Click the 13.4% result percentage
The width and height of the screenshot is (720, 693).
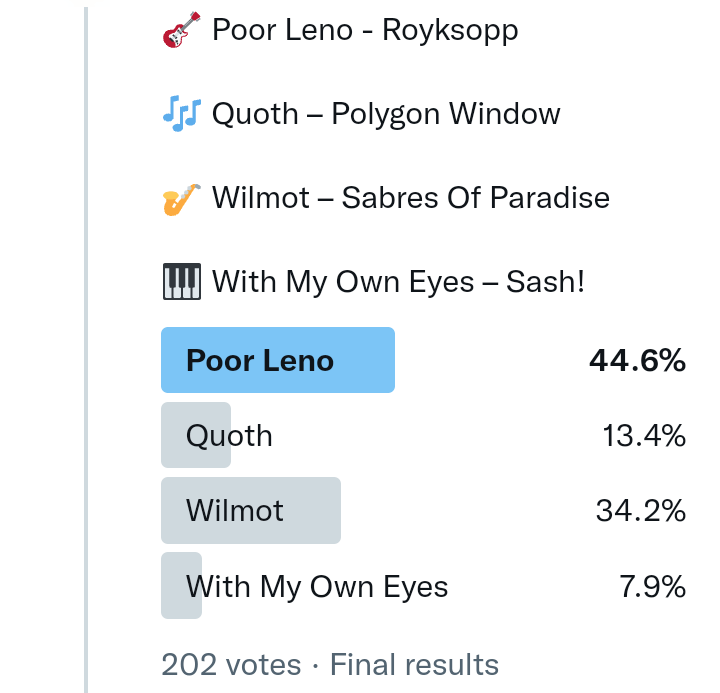tap(643, 435)
